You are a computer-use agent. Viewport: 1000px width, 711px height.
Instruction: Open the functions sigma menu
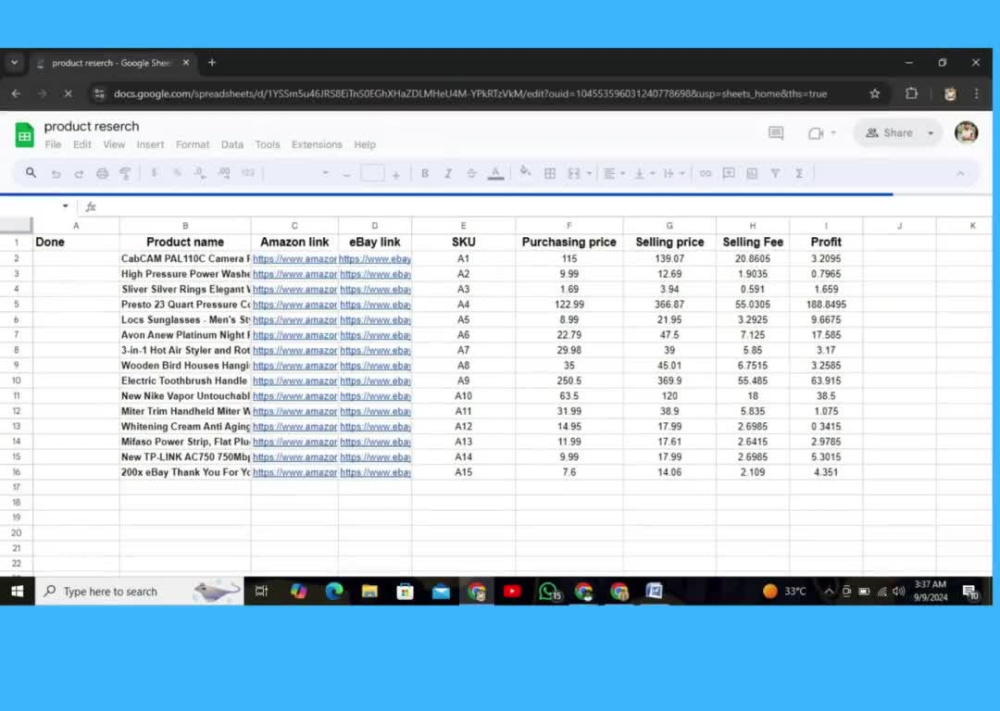pyautogui.click(x=799, y=173)
